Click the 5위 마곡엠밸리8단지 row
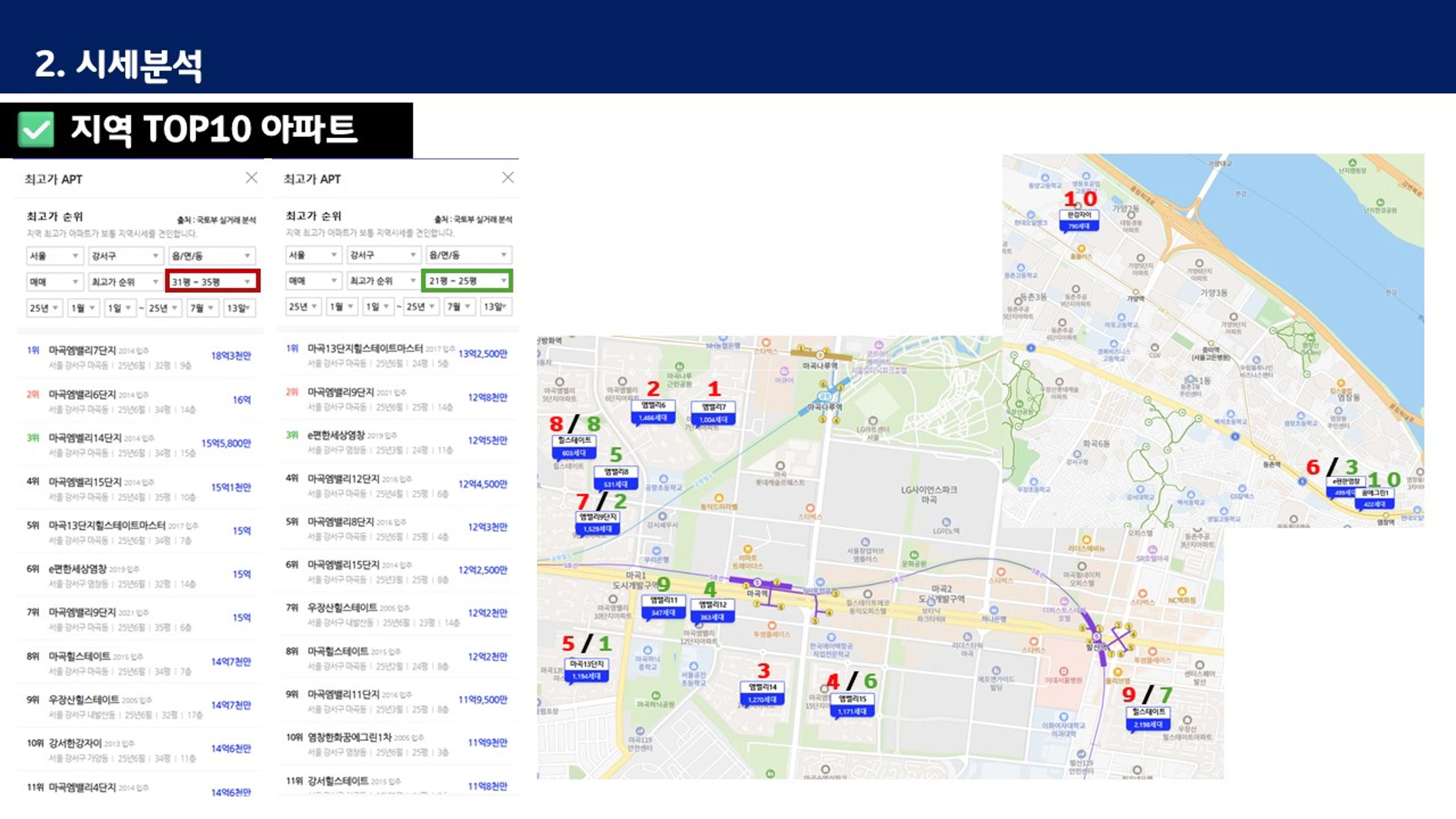The width and height of the screenshot is (1456, 819). pyautogui.click(x=397, y=528)
